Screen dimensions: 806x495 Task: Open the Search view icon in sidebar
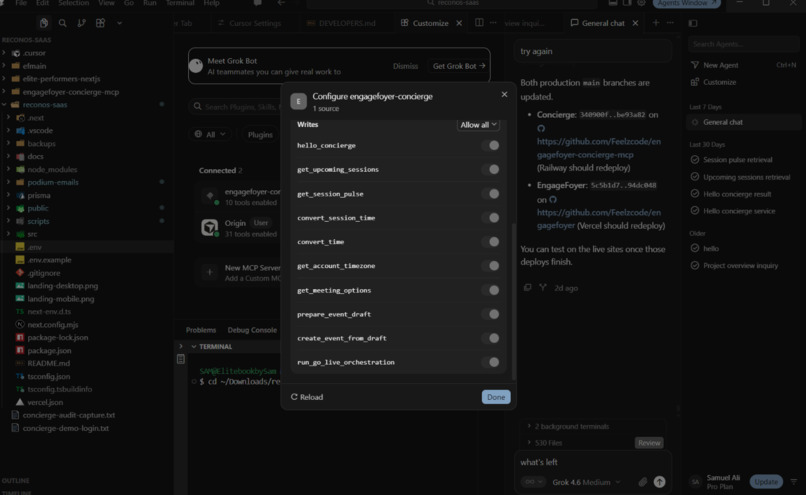click(x=62, y=23)
